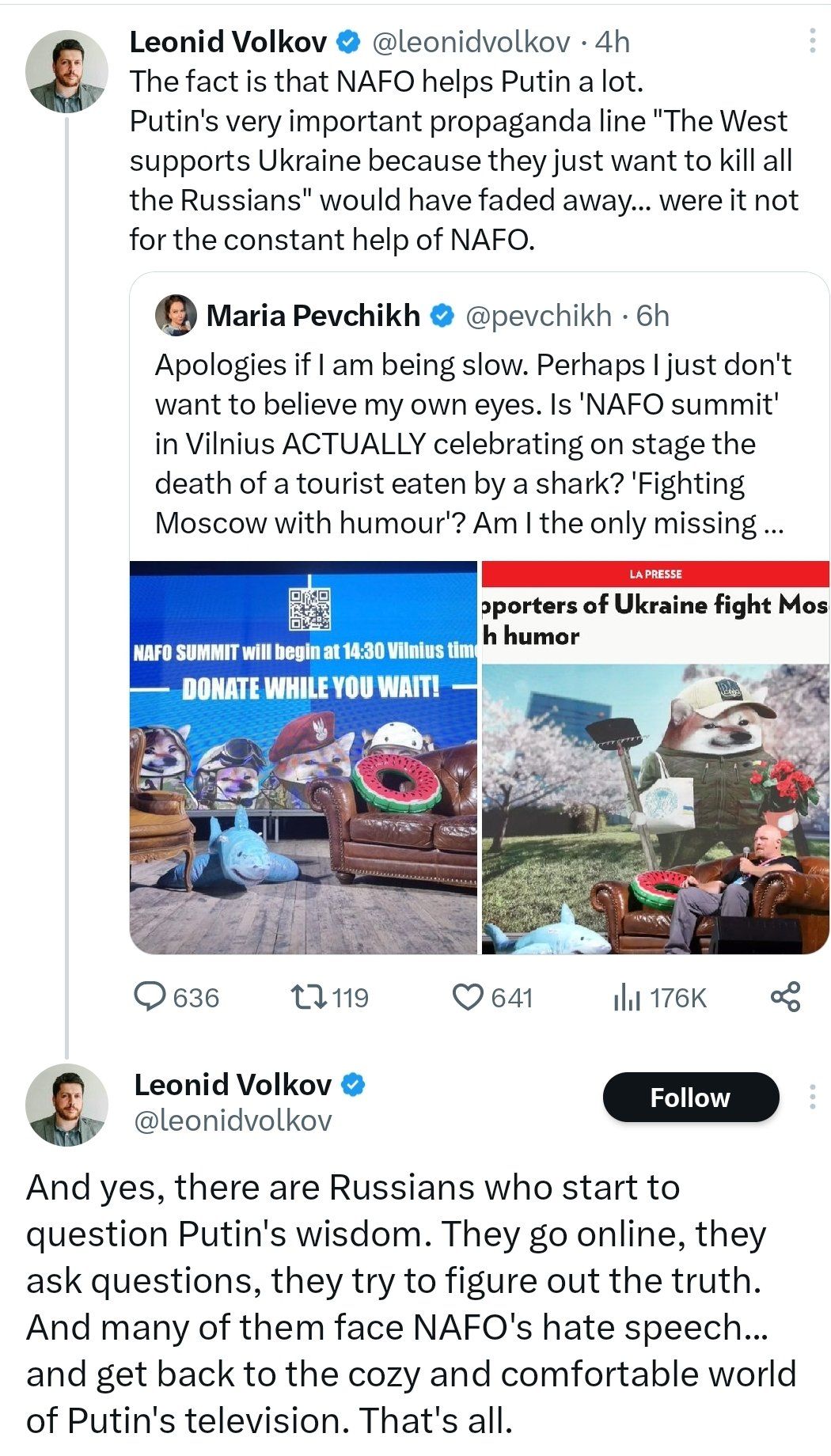Image resolution: width=831 pixels, height=1456 pixels.
Task: Open three-dot menu beside Follow button
Action: point(812,1097)
